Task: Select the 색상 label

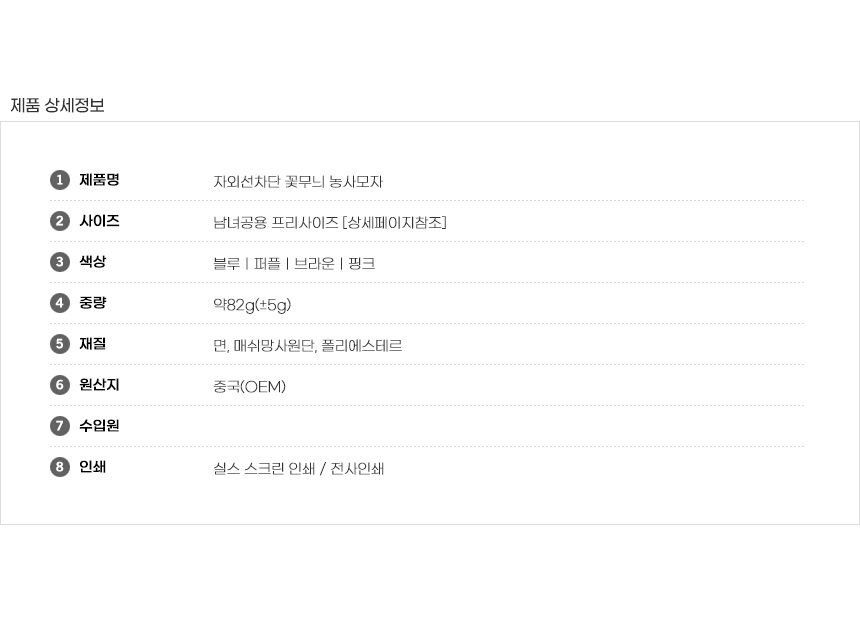Action: pos(92,262)
